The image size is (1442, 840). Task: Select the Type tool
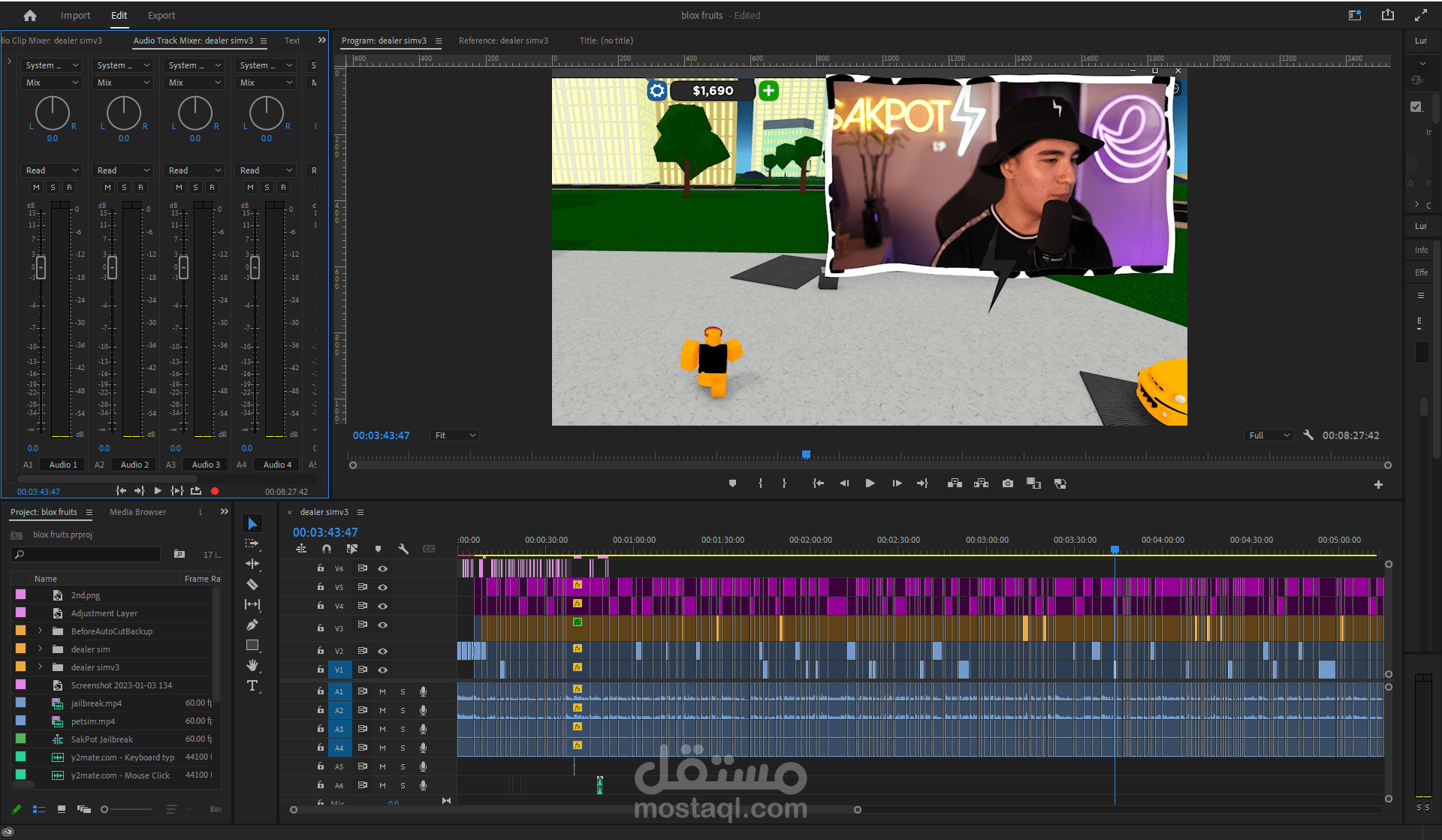252,685
